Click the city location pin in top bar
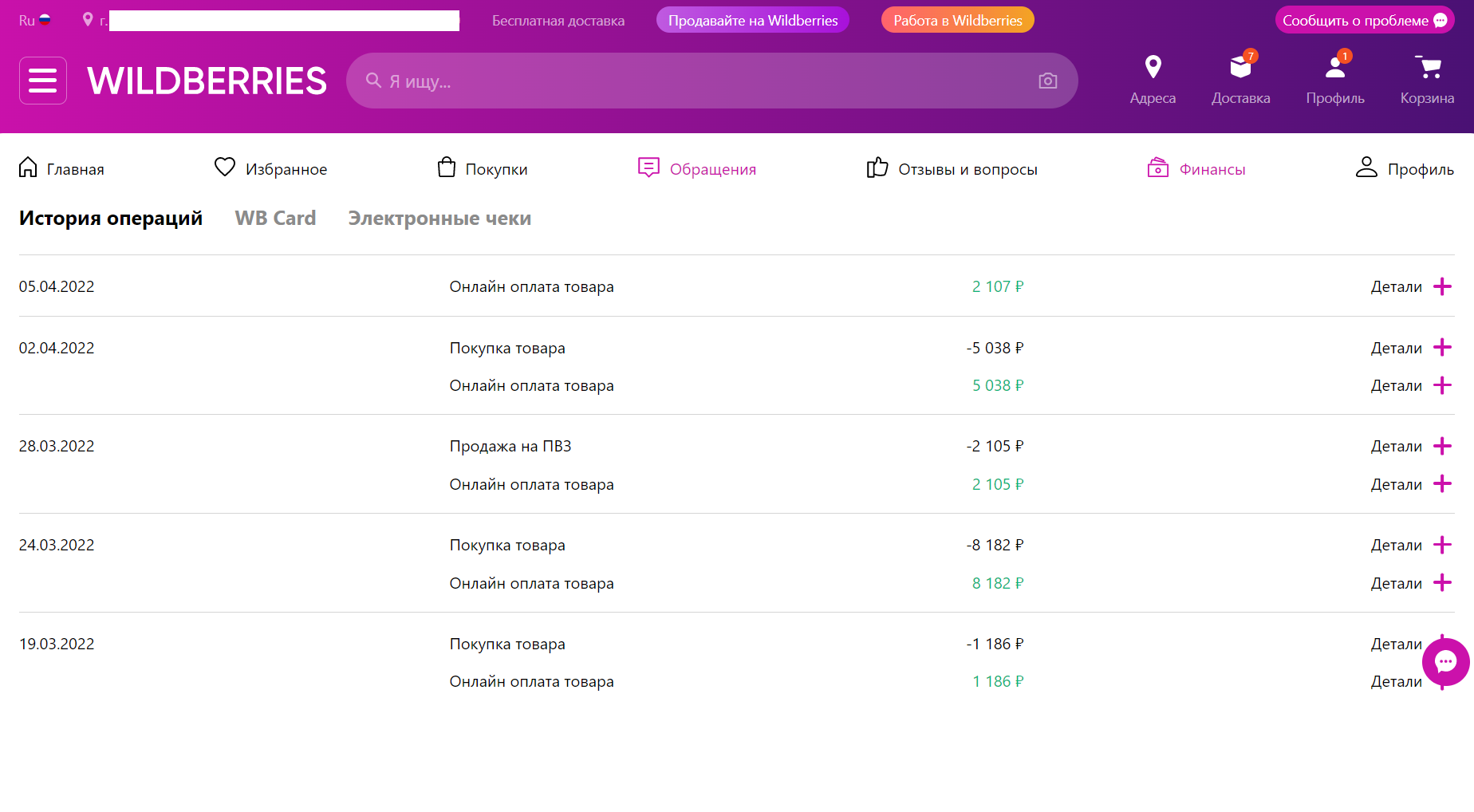The width and height of the screenshot is (1474, 812). (x=88, y=19)
